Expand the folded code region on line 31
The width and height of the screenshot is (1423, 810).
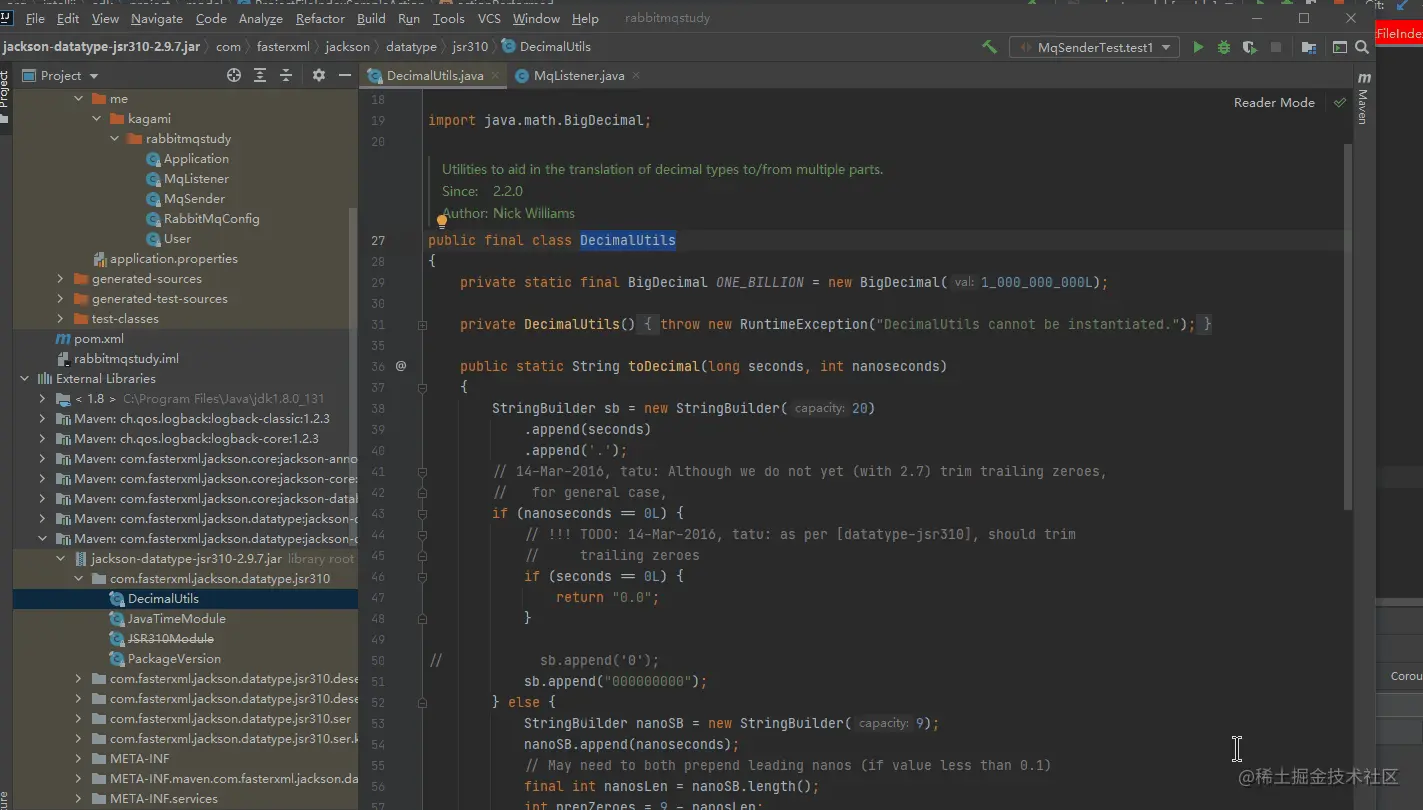click(x=422, y=324)
